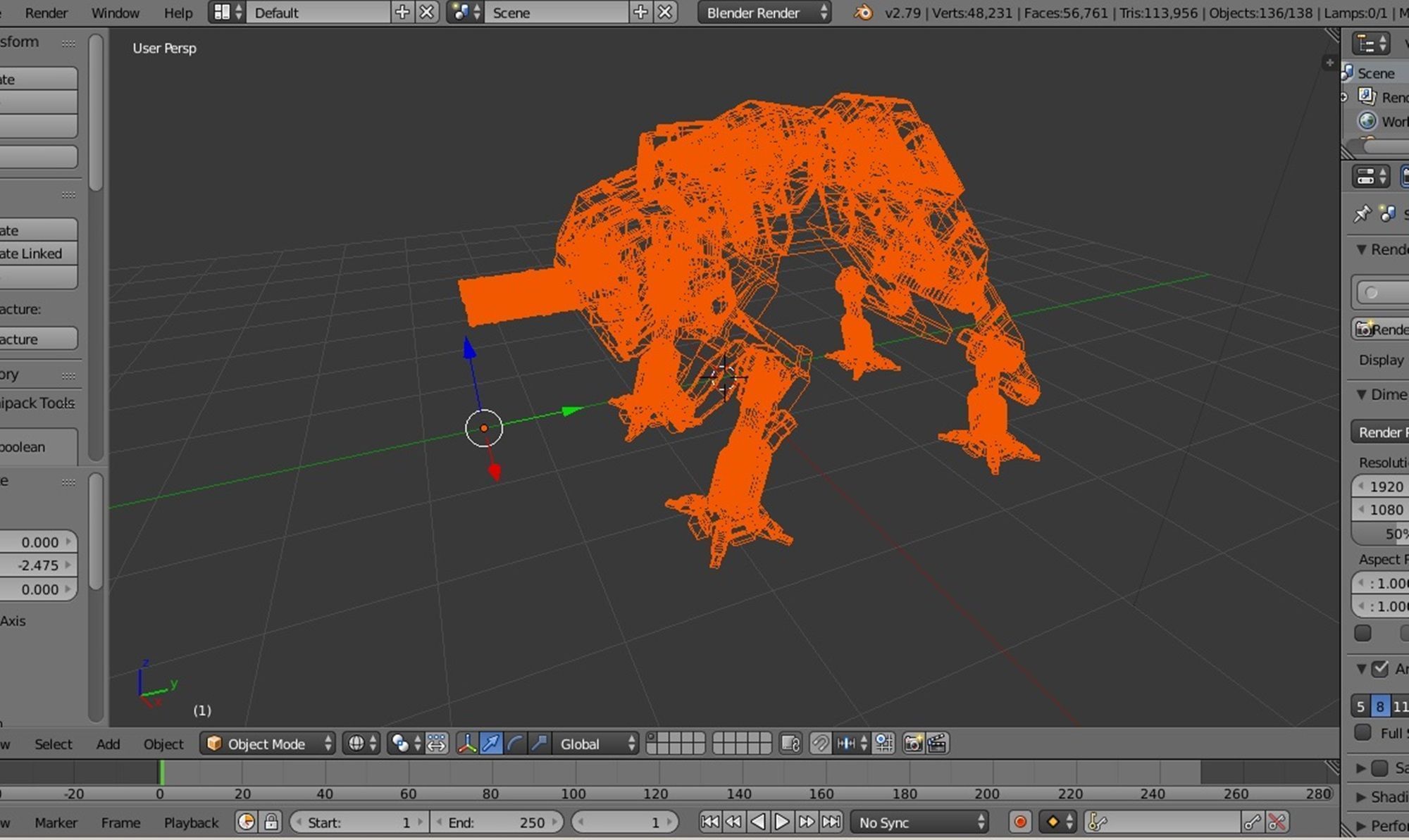Click the OpenGL render image camera icon
1409x840 pixels.
click(x=912, y=744)
